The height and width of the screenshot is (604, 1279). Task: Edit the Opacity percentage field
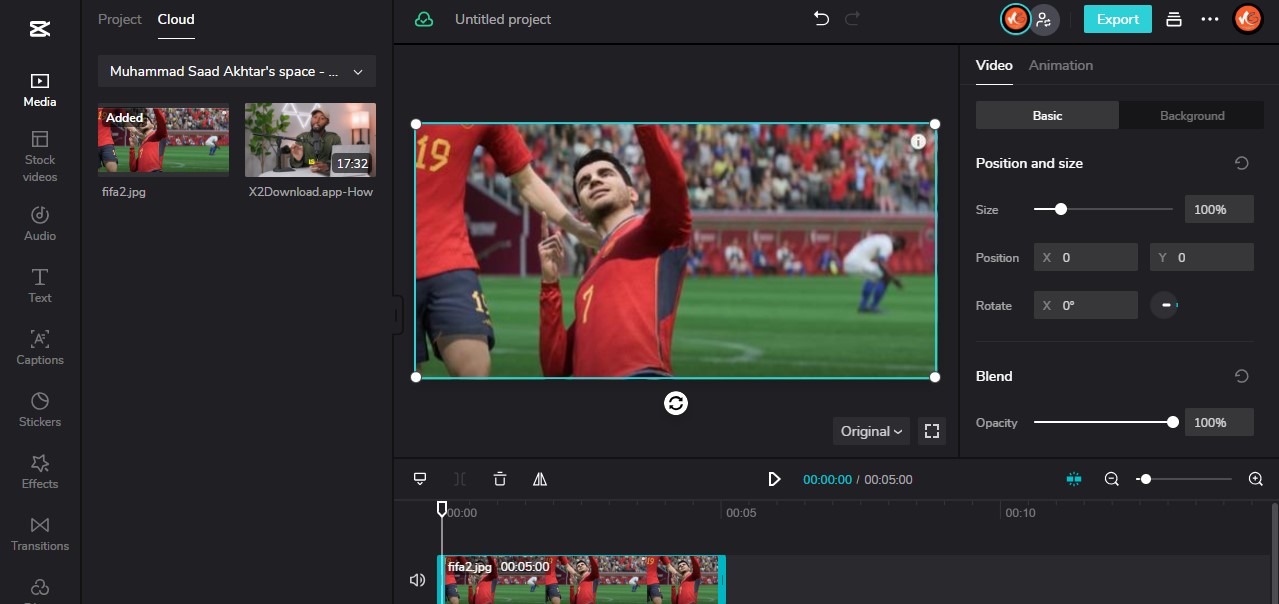coord(1219,422)
